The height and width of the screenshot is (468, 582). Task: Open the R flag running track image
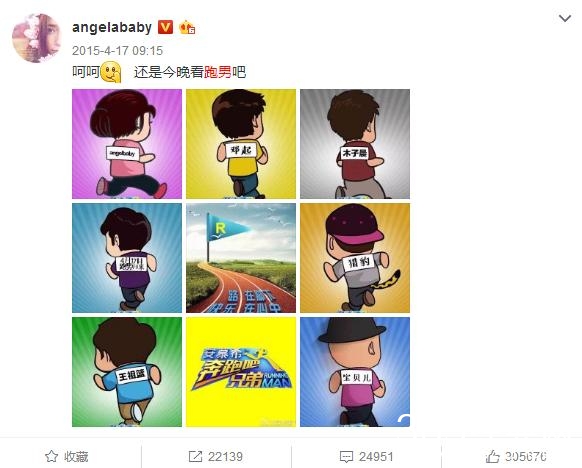[241, 258]
